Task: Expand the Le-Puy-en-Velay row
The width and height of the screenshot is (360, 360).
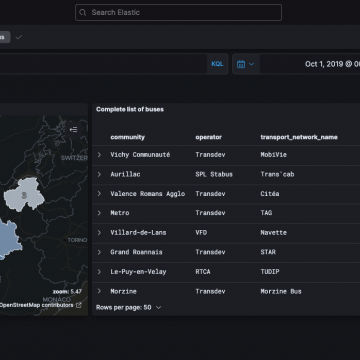Action: [x=99, y=272]
